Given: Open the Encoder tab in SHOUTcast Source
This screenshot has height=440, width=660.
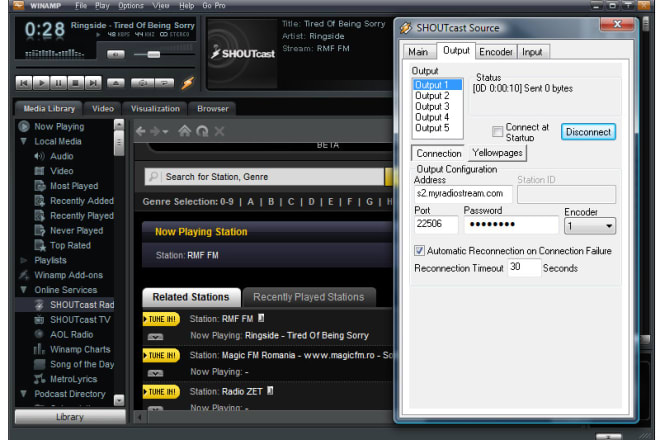Looking at the screenshot, I should [496, 52].
